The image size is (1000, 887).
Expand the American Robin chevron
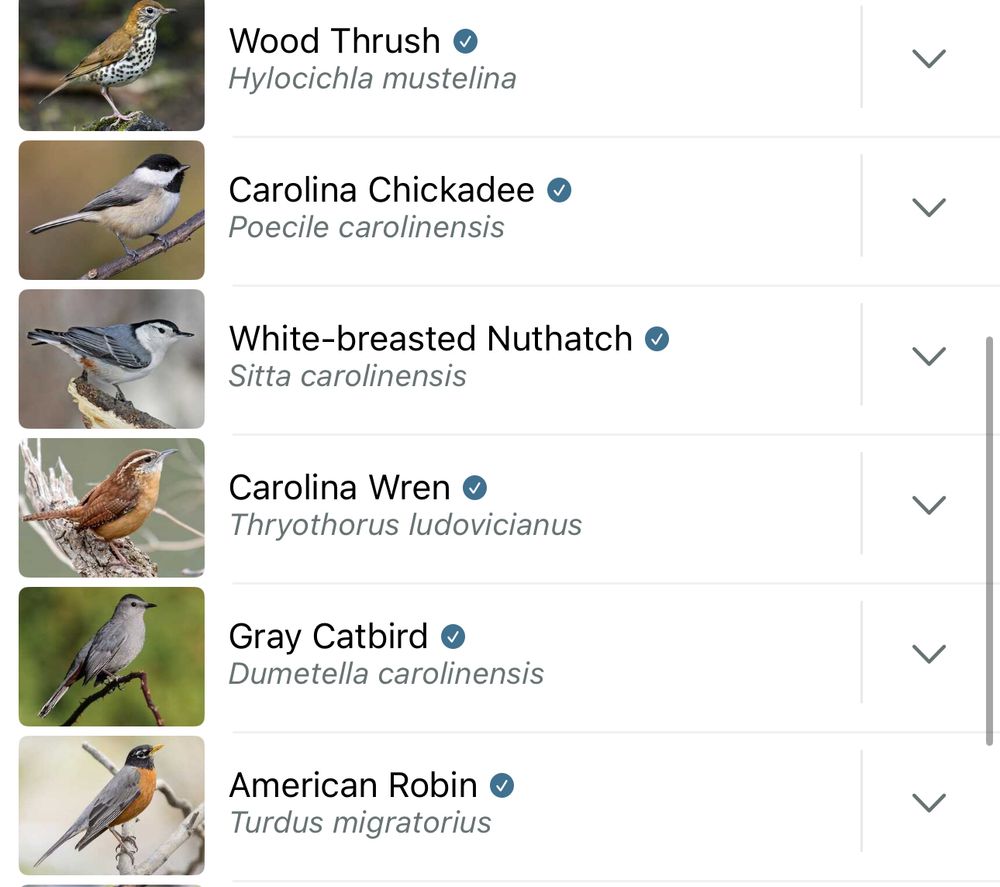[929, 802]
